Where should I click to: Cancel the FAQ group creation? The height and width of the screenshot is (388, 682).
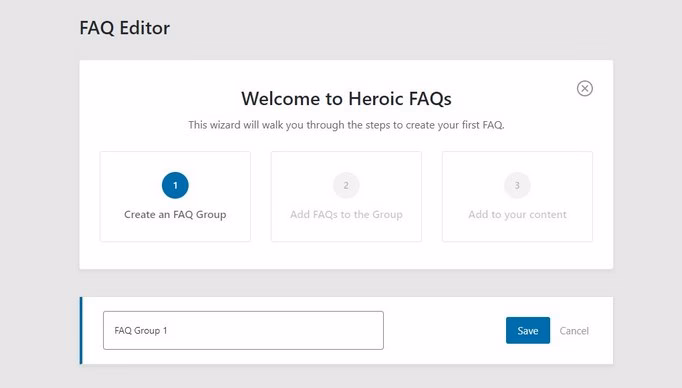tap(574, 331)
